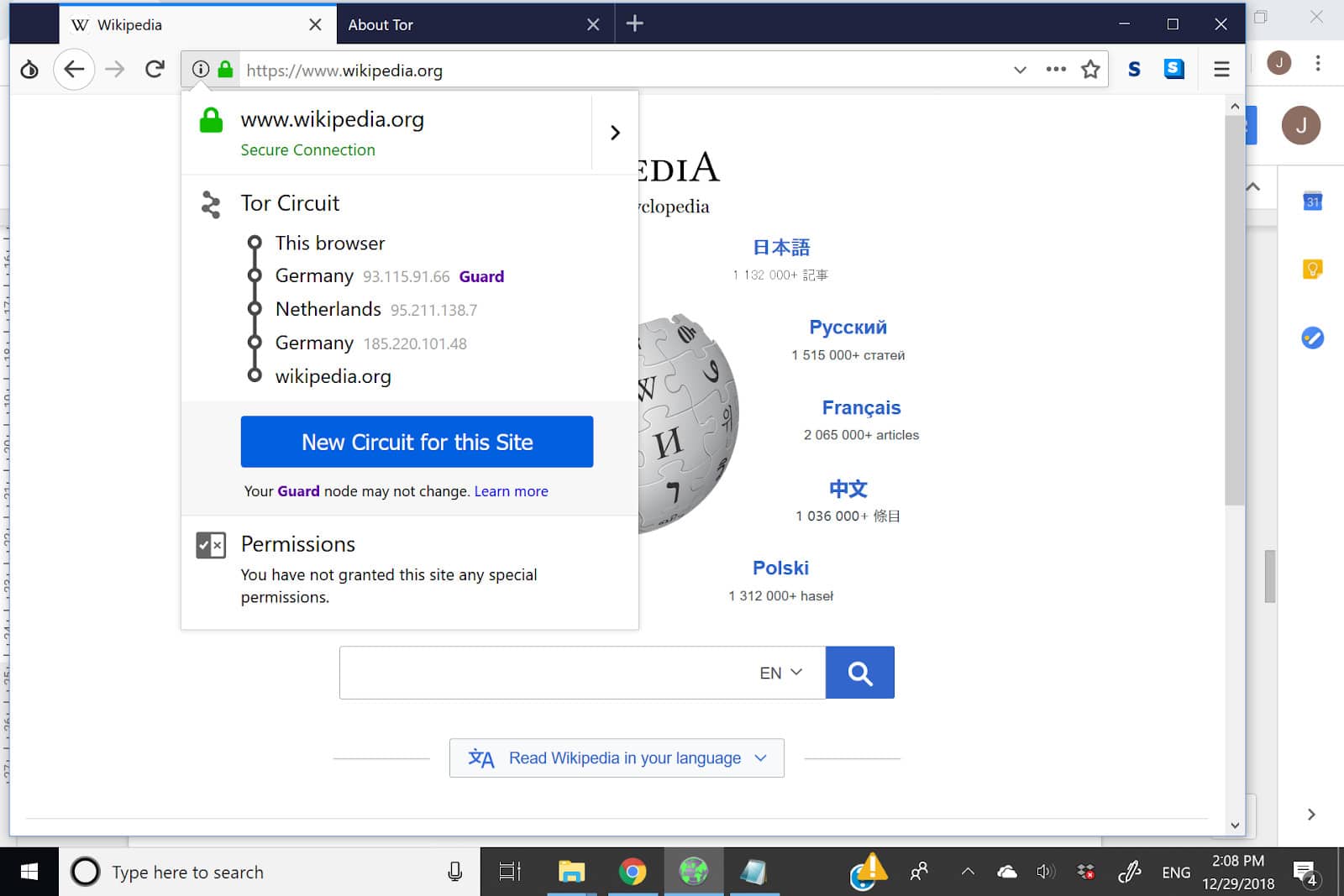1344x896 pixels.
Task: Click the Type here to search box
Action: tap(269, 872)
